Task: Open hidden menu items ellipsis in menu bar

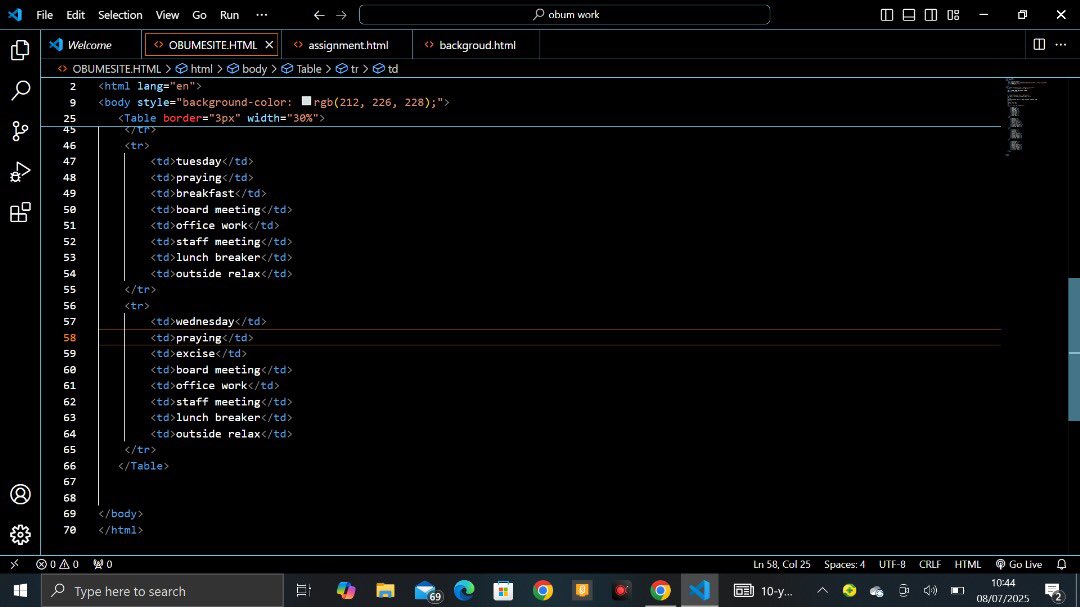Action: point(262,14)
